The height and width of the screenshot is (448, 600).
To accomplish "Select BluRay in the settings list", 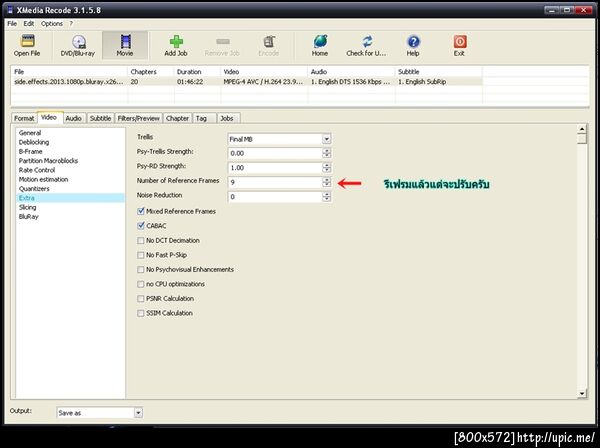I will [x=29, y=217].
